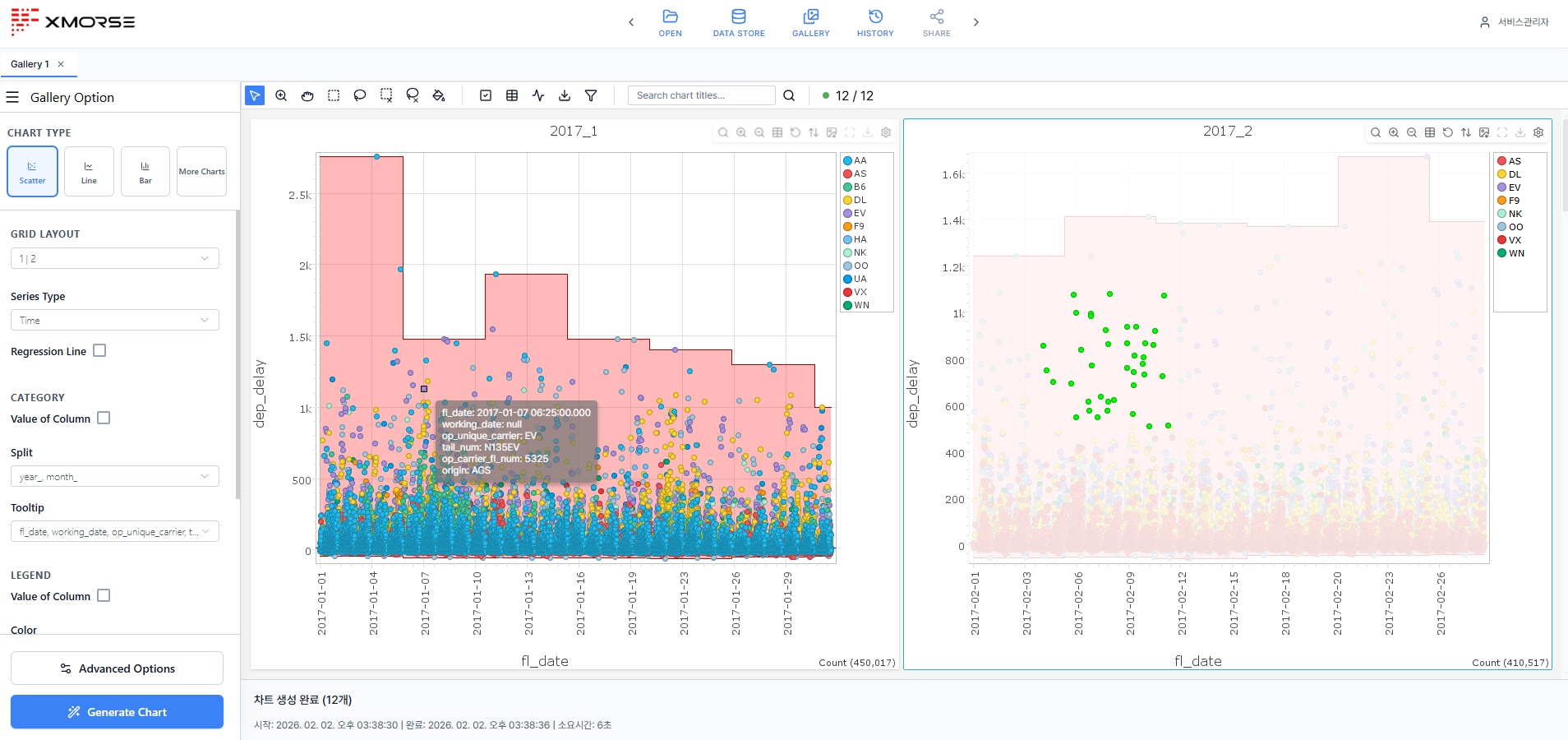Pick the lasso selection tool
The width and height of the screenshot is (1568, 740).
[360, 95]
